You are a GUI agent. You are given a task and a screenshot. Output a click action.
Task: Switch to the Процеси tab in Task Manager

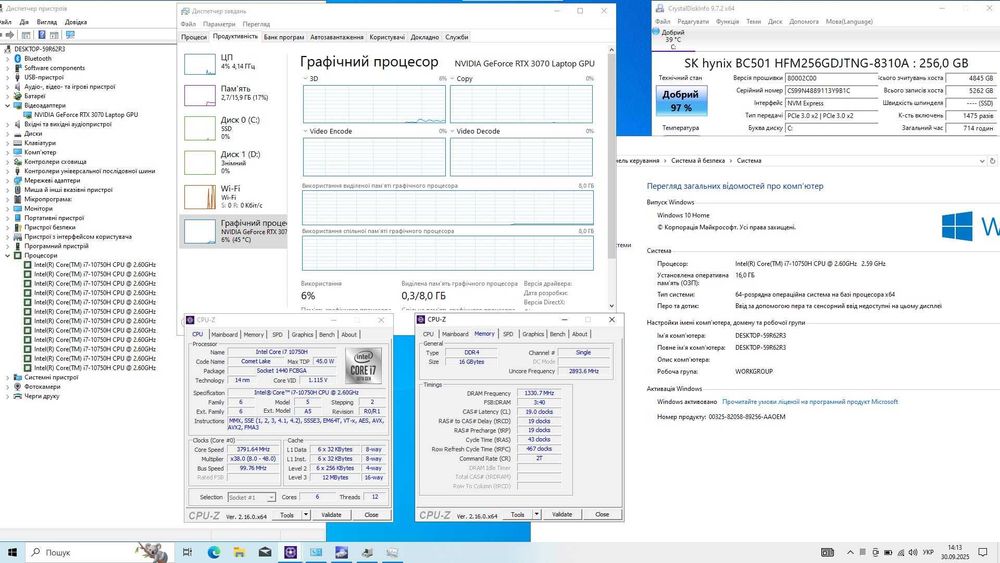(194, 37)
